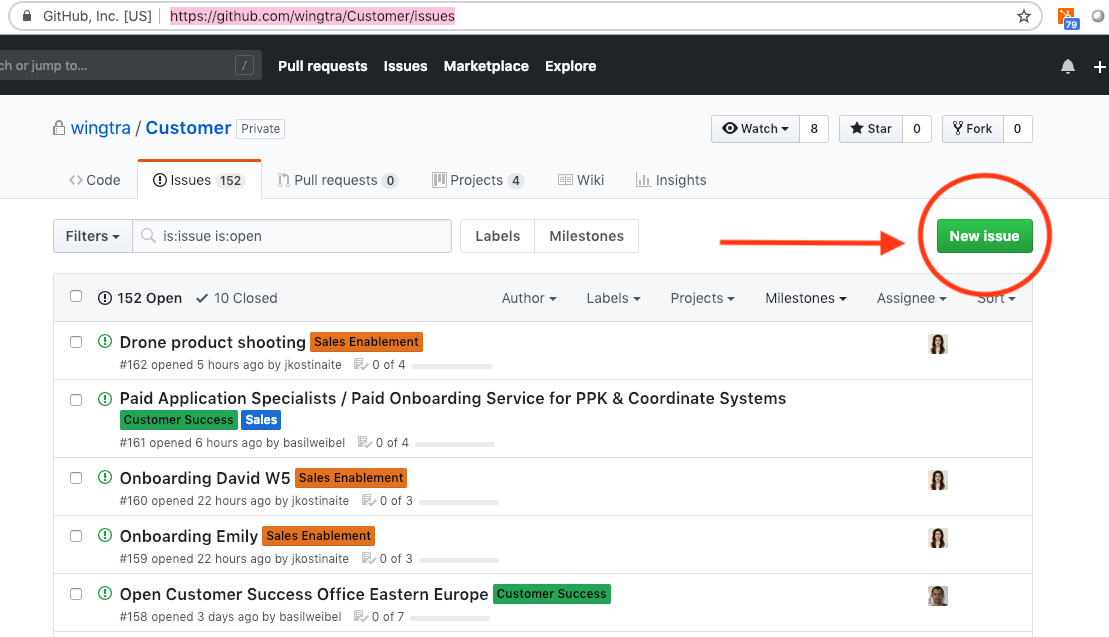This screenshot has height=637, width=1109.
Task: Check the checkbox next to Onboarding Emily
Action: [x=76, y=535]
